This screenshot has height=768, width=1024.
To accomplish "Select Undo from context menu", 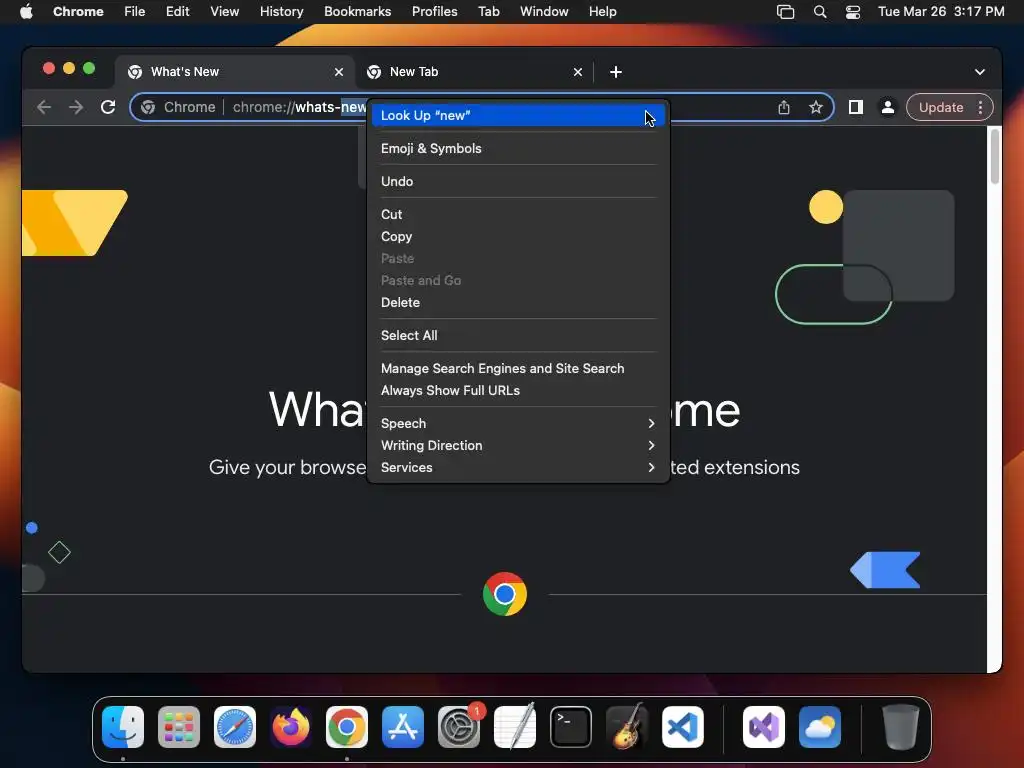I will (x=519, y=182).
